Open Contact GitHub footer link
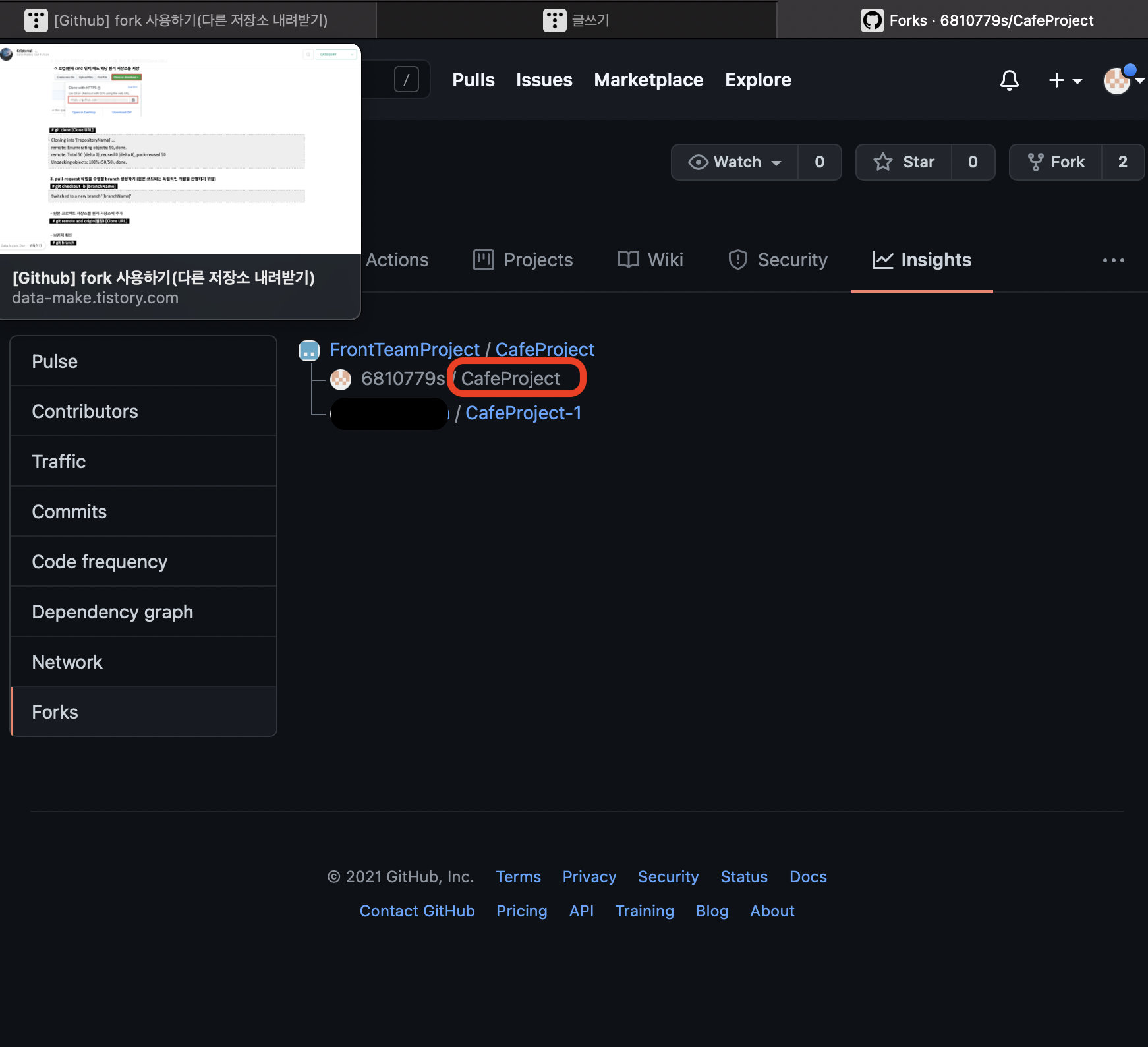 [417, 911]
